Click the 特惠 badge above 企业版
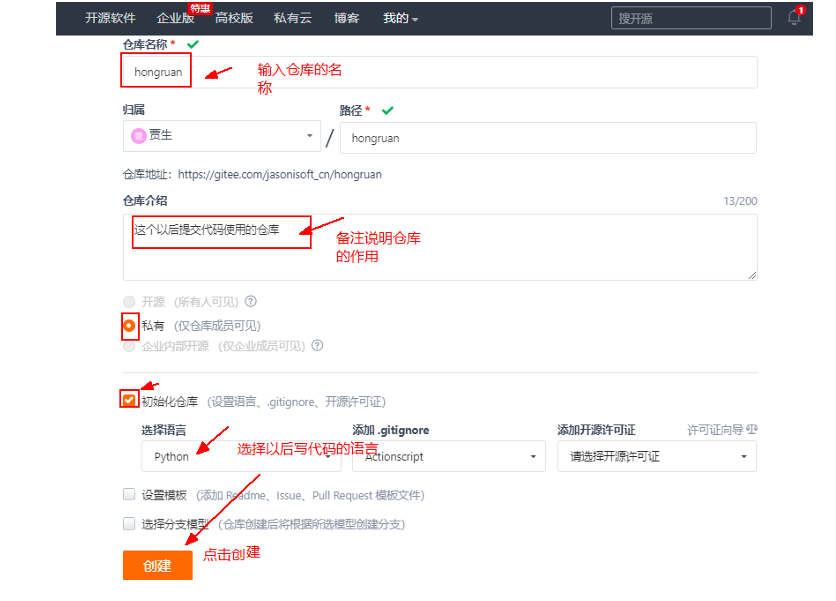Image resolution: width=836 pixels, height=601 pixels. point(199,6)
